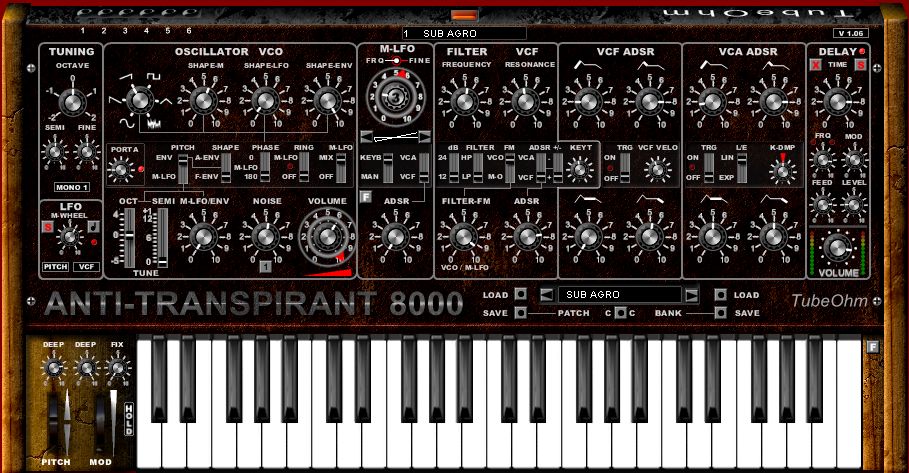Image resolution: width=909 pixels, height=473 pixels.
Task: Click the filter RESONANCE knob
Action: (525, 101)
